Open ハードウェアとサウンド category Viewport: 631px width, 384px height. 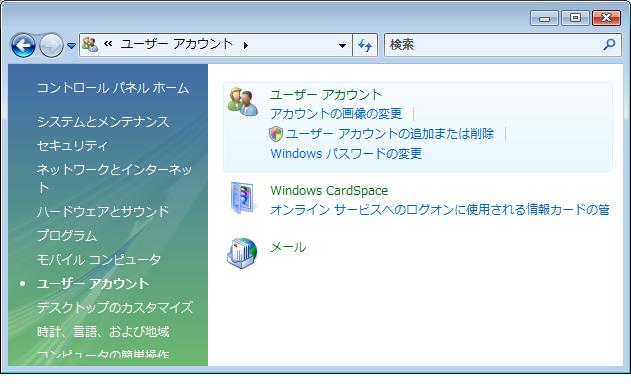tap(103, 212)
